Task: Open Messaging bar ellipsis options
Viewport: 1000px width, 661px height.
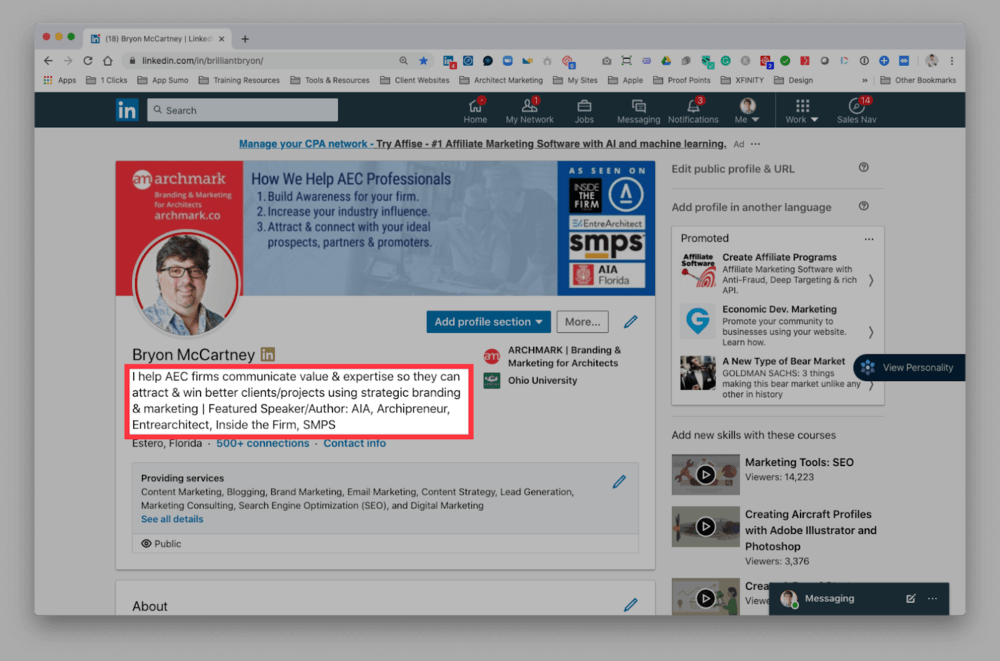Action: click(x=932, y=598)
